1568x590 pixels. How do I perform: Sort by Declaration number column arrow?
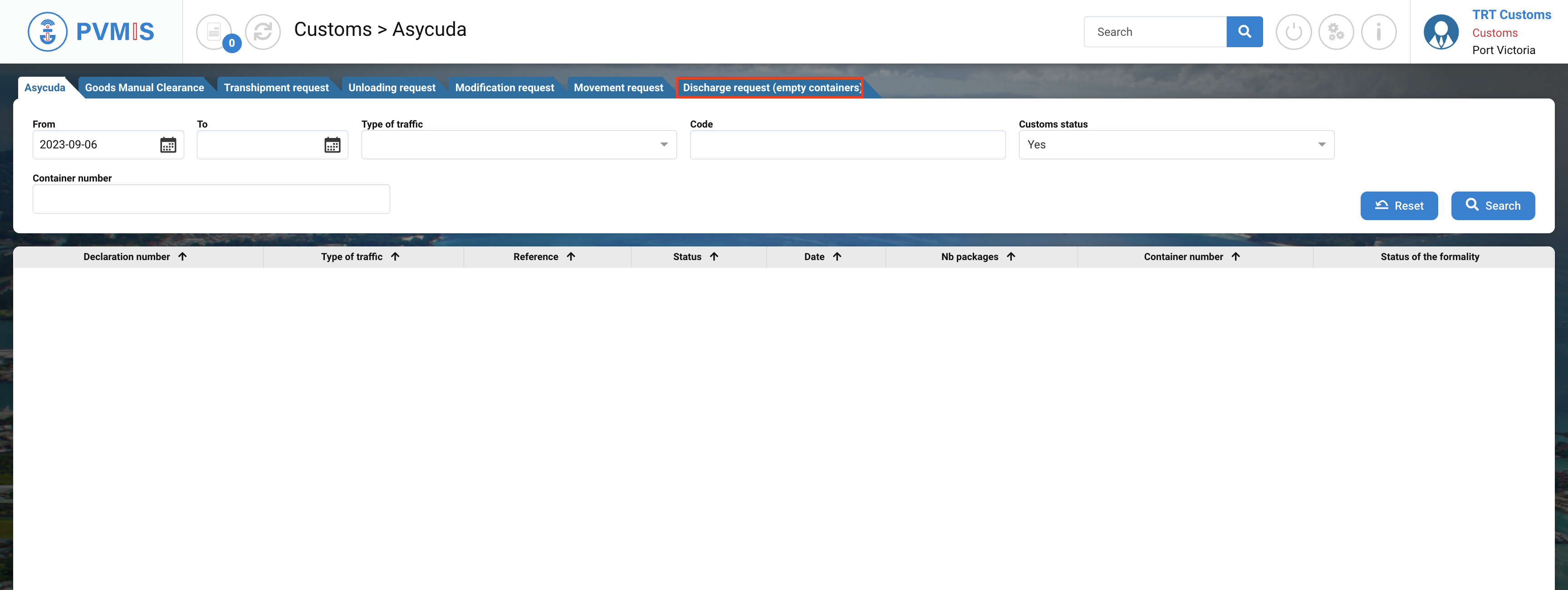coord(182,256)
